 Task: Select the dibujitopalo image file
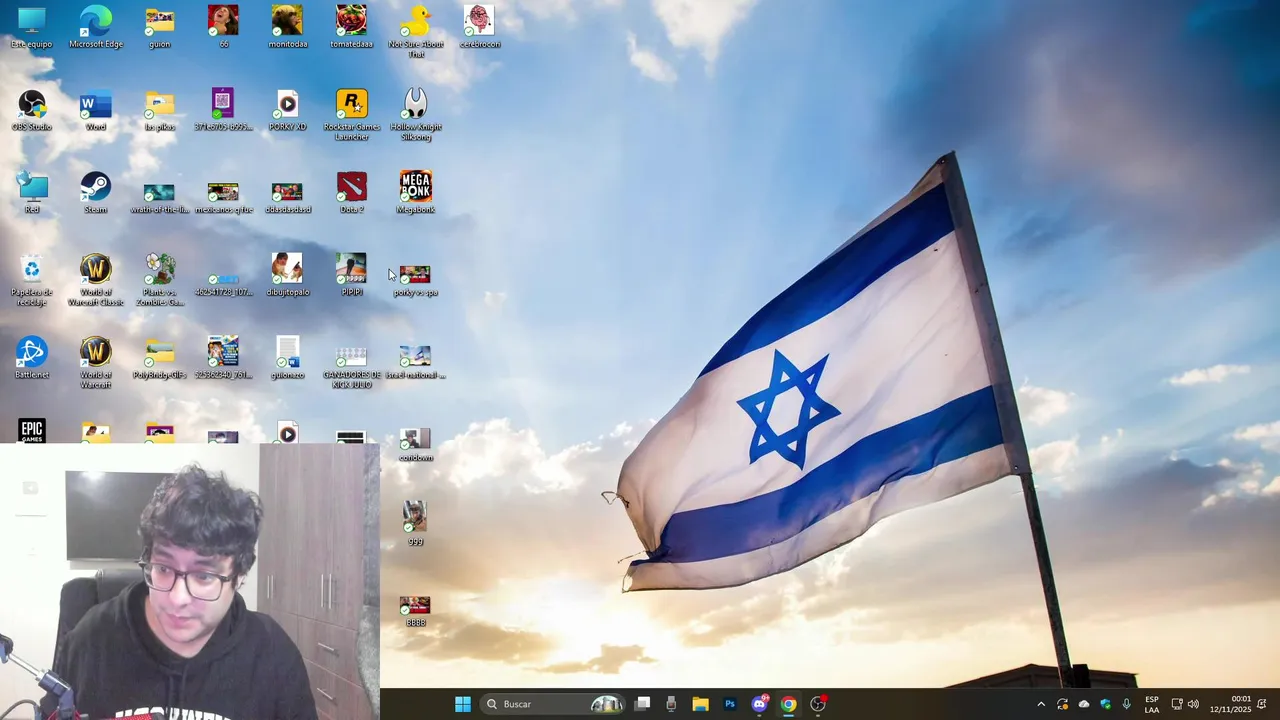pos(288,275)
